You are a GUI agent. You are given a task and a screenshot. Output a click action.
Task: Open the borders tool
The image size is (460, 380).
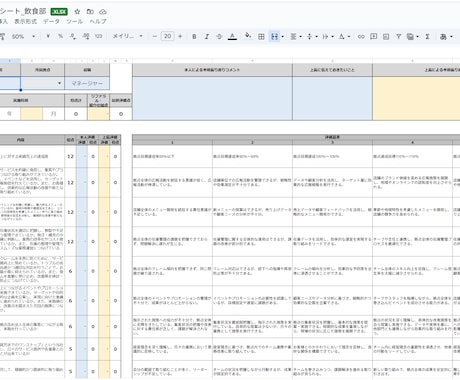[261, 36]
